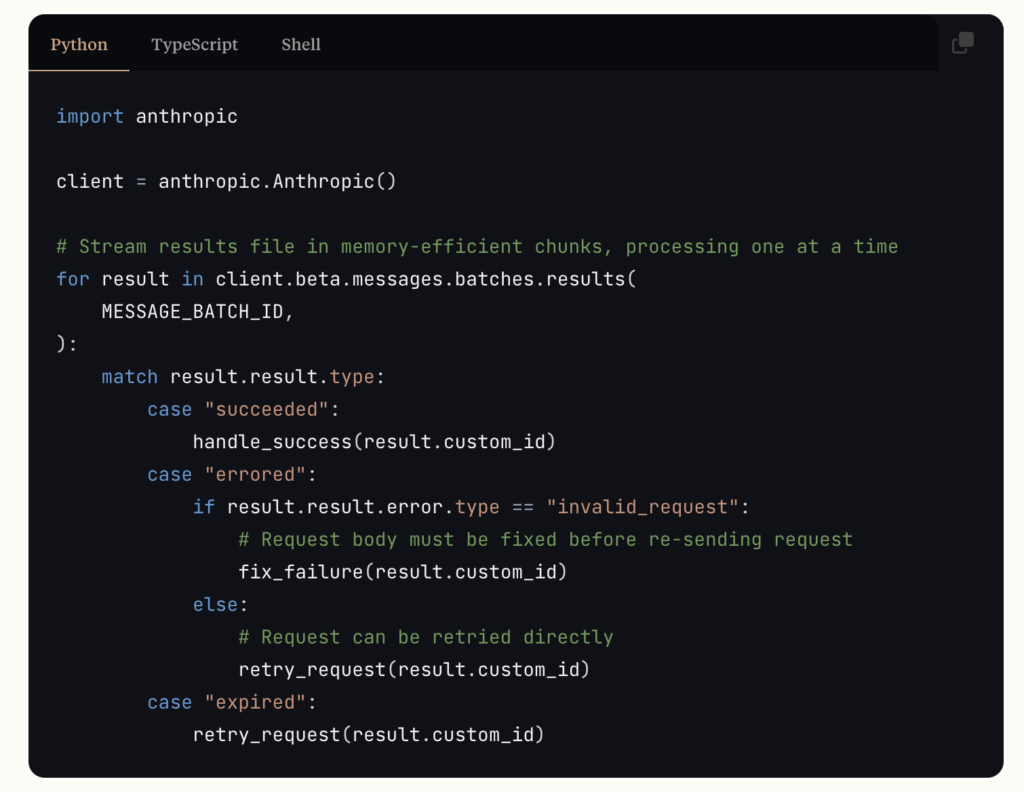This screenshot has height=792, width=1024.
Task: Click the import anthropic statement
Action: 146,116
